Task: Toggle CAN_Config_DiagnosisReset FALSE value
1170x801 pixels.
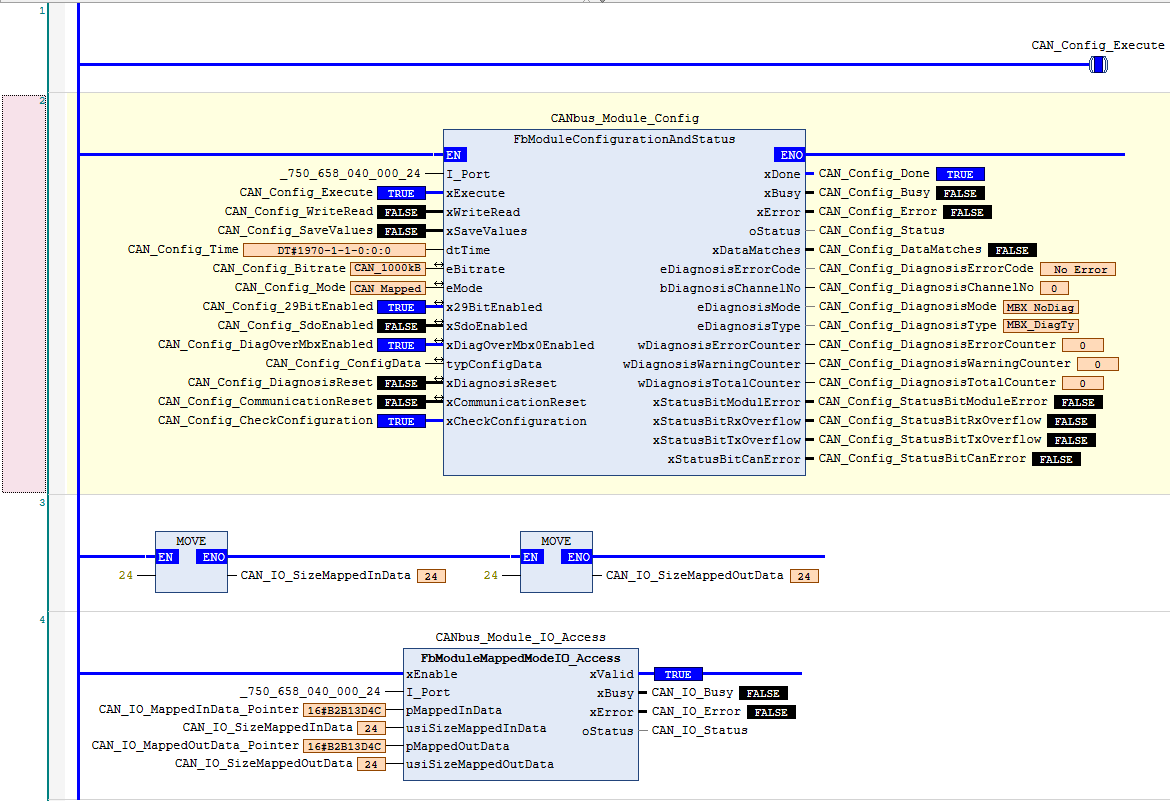Action: (x=401, y=383)
